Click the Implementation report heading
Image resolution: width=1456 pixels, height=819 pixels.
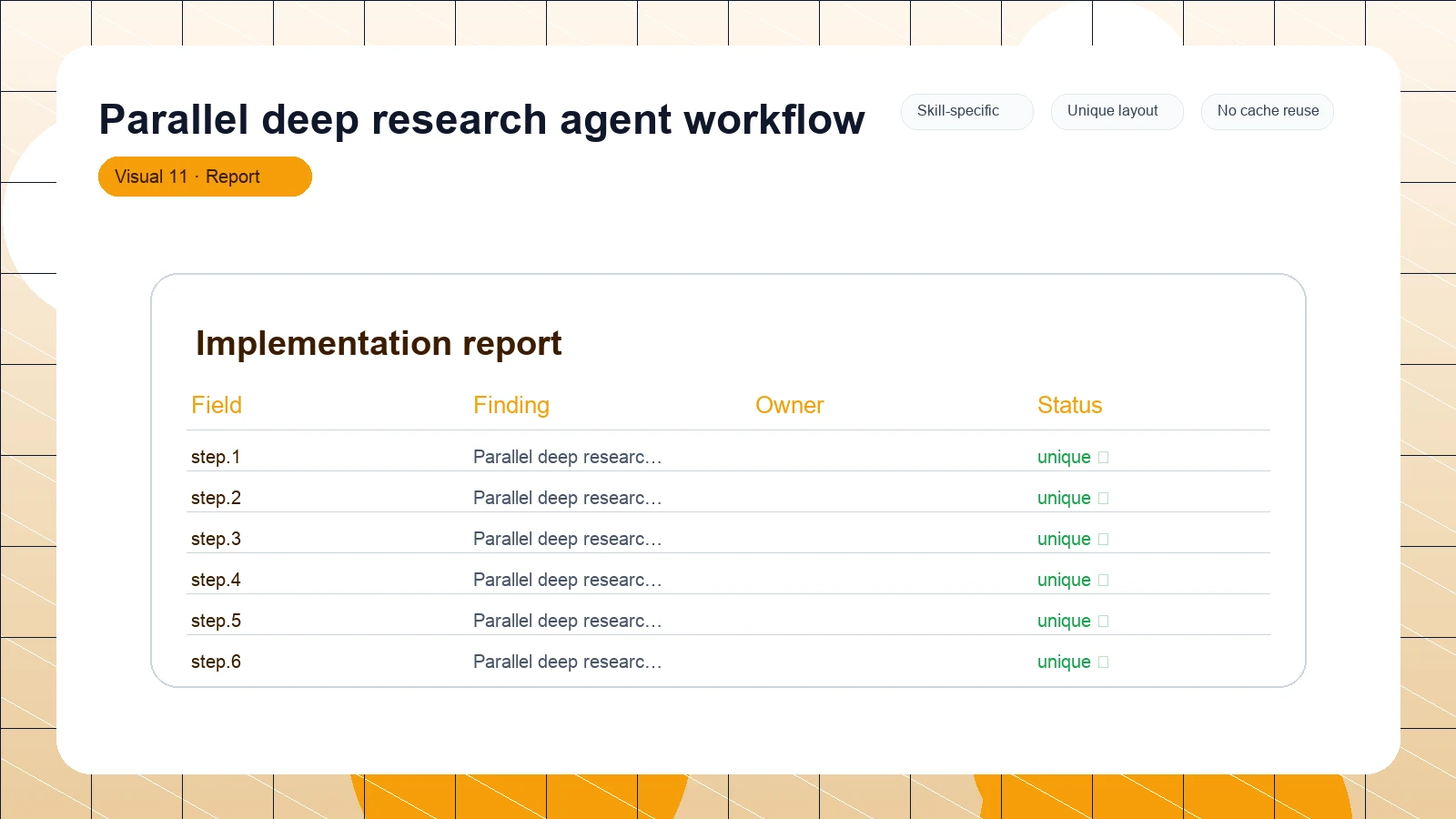tap(379, 344)
